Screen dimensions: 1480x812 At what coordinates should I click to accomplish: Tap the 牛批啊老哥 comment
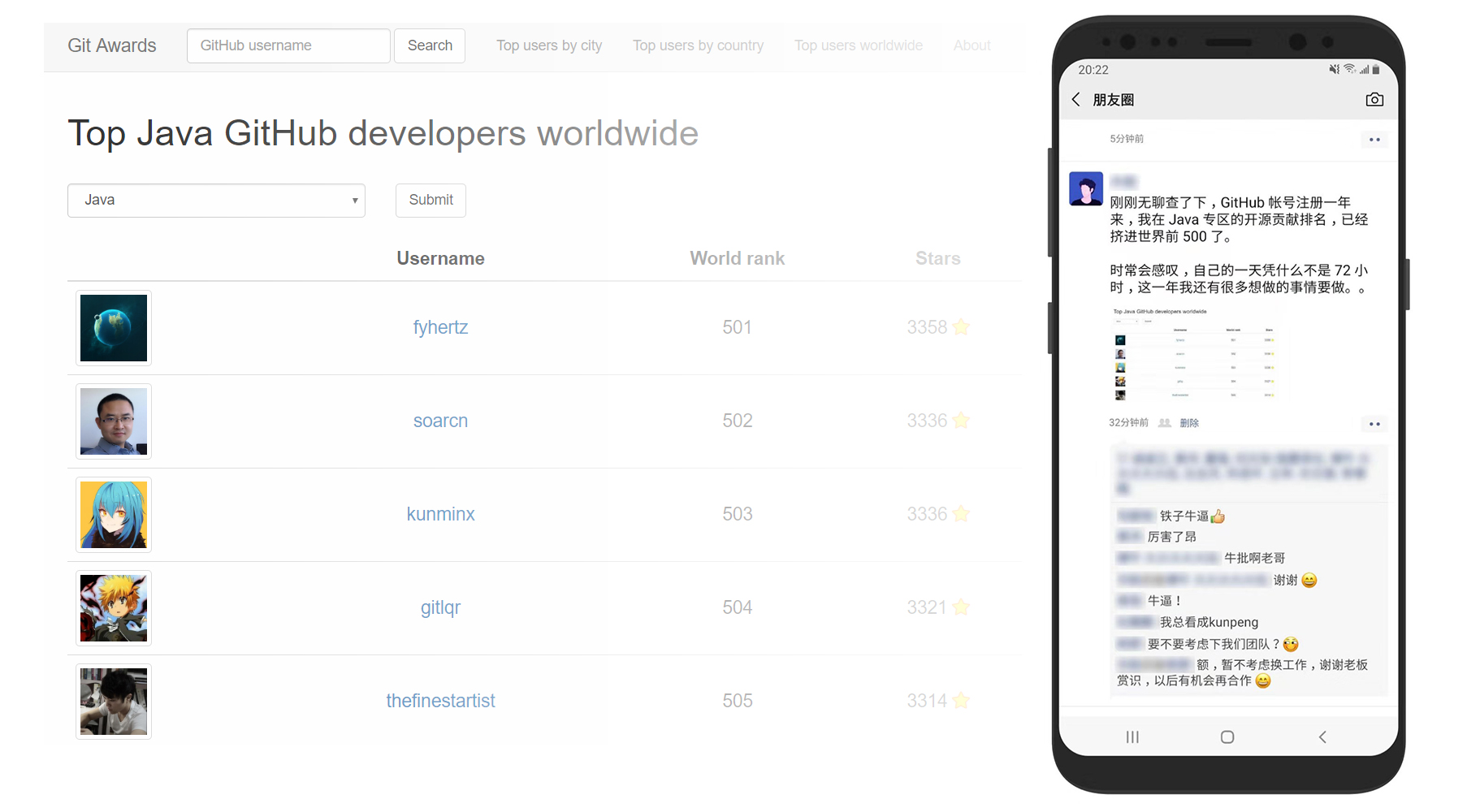point(1254,558)
